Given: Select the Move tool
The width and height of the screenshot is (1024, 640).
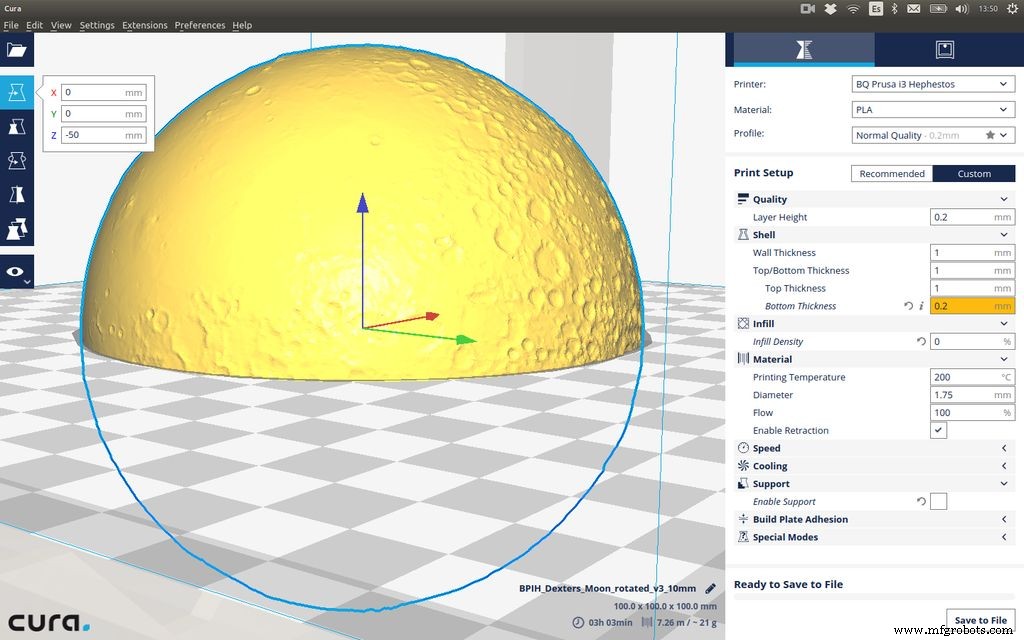Looking at the screenshot, I should pyautogui.click(x=15, y=93).
